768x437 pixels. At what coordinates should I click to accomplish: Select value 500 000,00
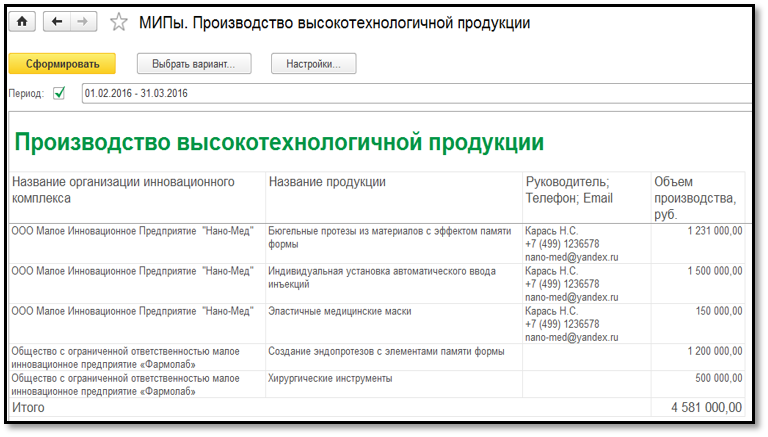(x=719, y=378)
